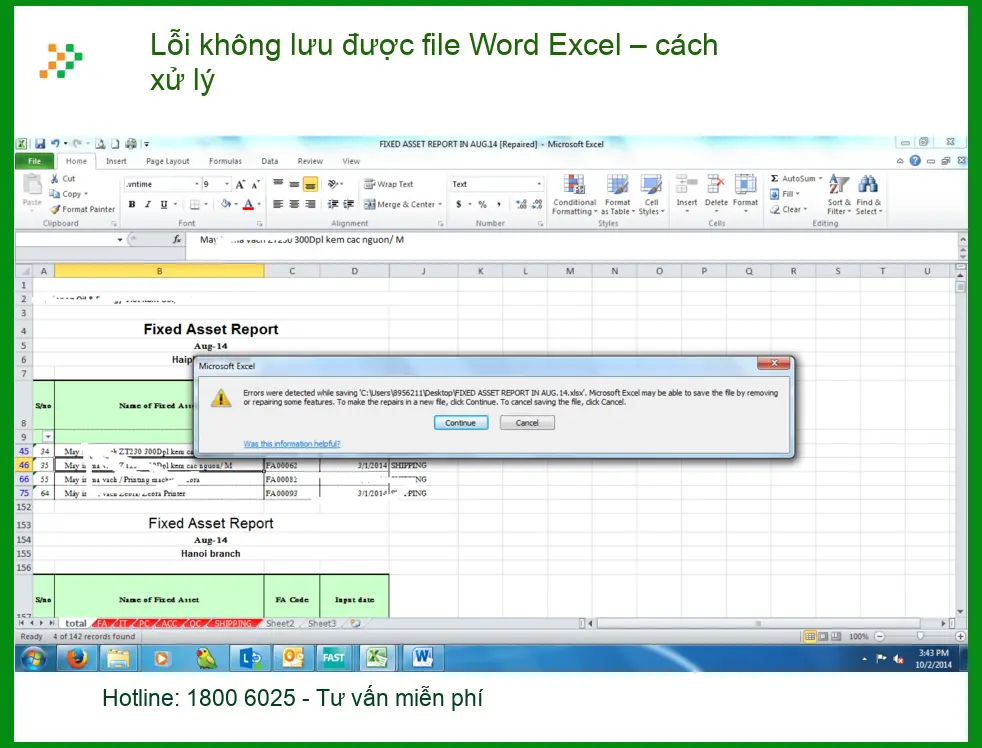Click AutoSum sigma icon
The height and width of the screenshot is (748, 982).
[775, 179]
